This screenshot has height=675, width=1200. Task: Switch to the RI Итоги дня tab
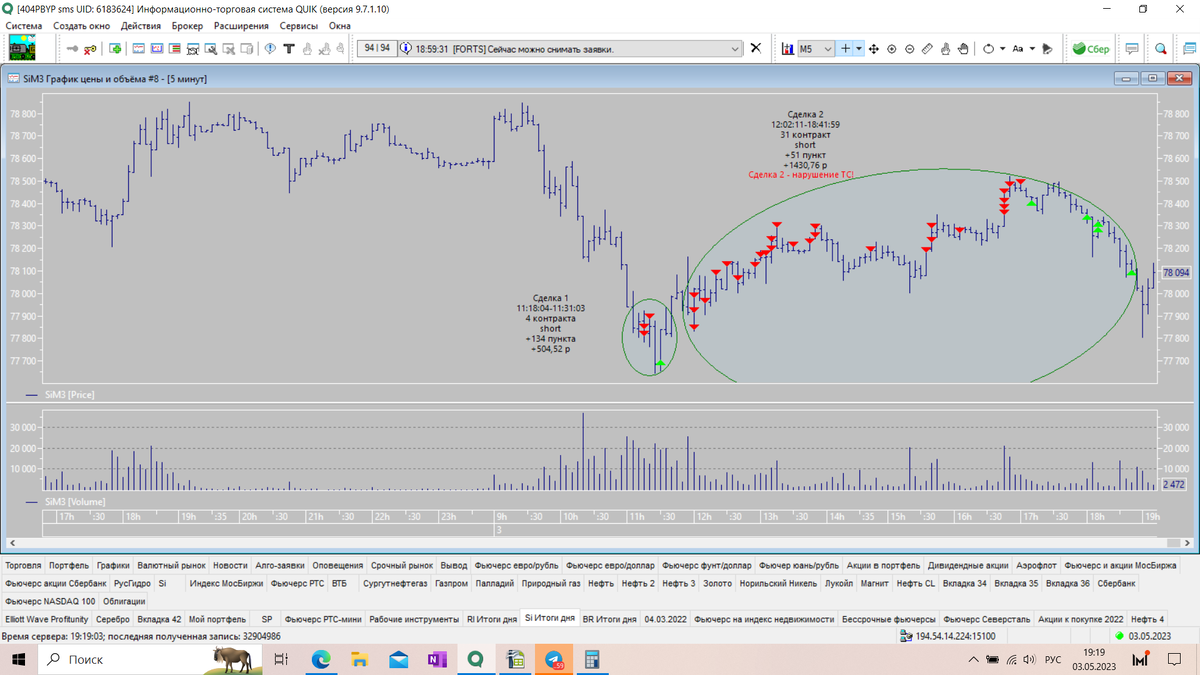[492, 619]
